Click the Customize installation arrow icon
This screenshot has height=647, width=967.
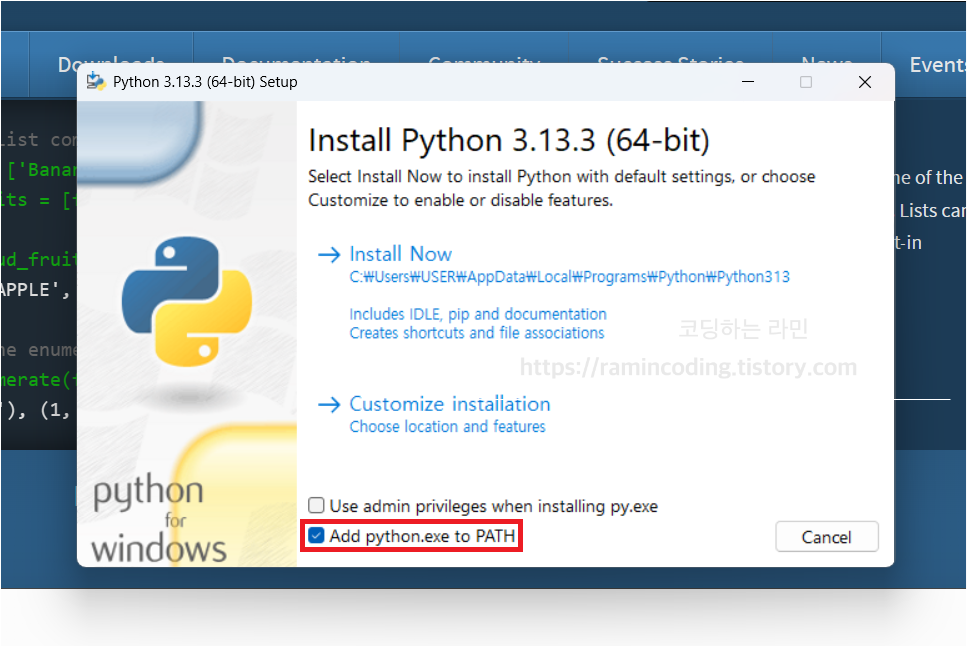(x=329, y=404)
